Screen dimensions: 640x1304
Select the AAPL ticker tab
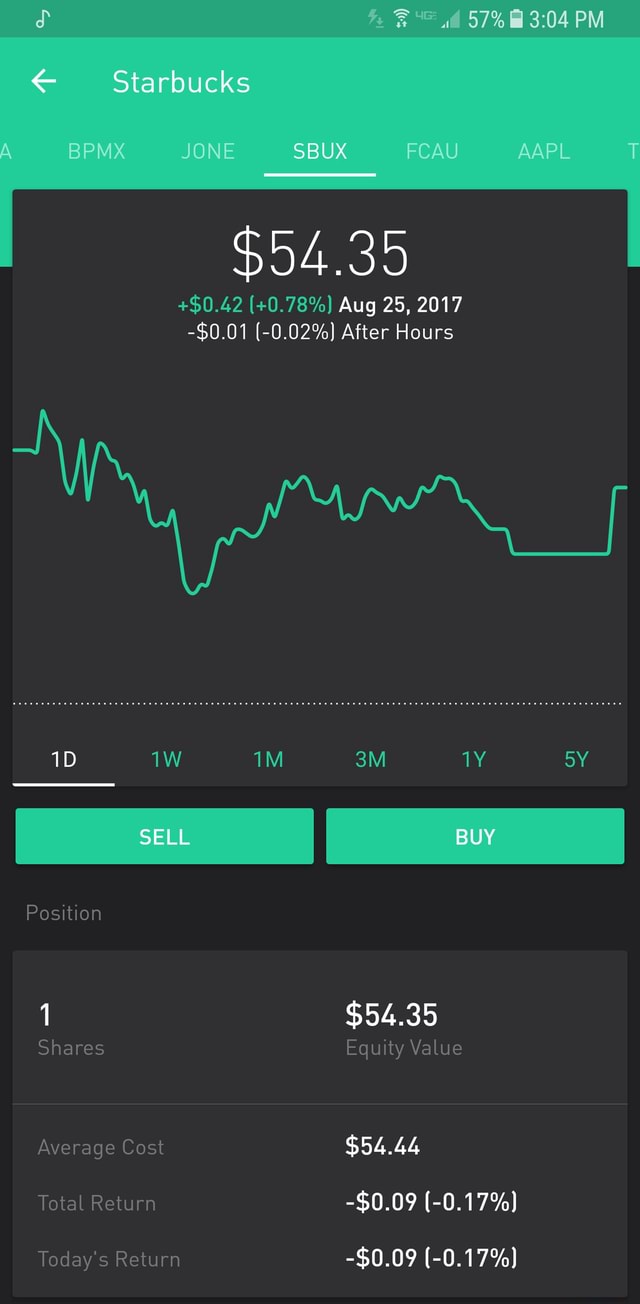(x=544, y=152)
